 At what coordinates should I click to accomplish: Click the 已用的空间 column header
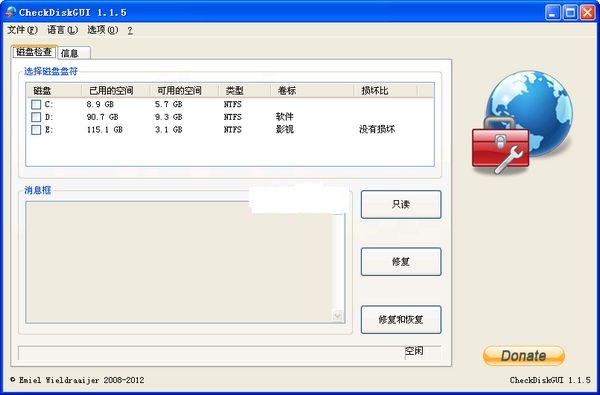pyautogui.click(x=116, y=91)
